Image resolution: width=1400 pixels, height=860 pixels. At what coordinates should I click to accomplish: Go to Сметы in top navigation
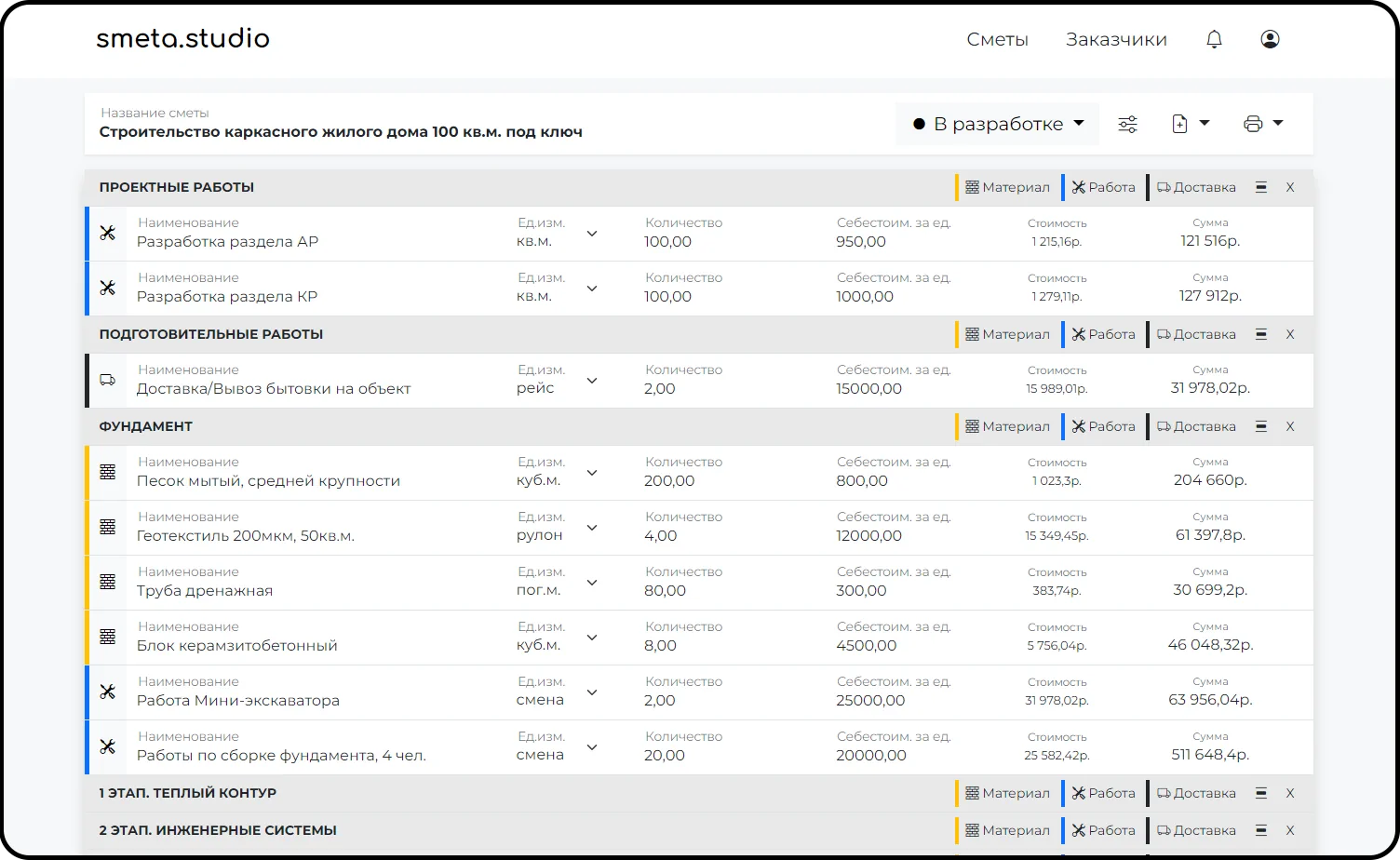tap(997, 39)
